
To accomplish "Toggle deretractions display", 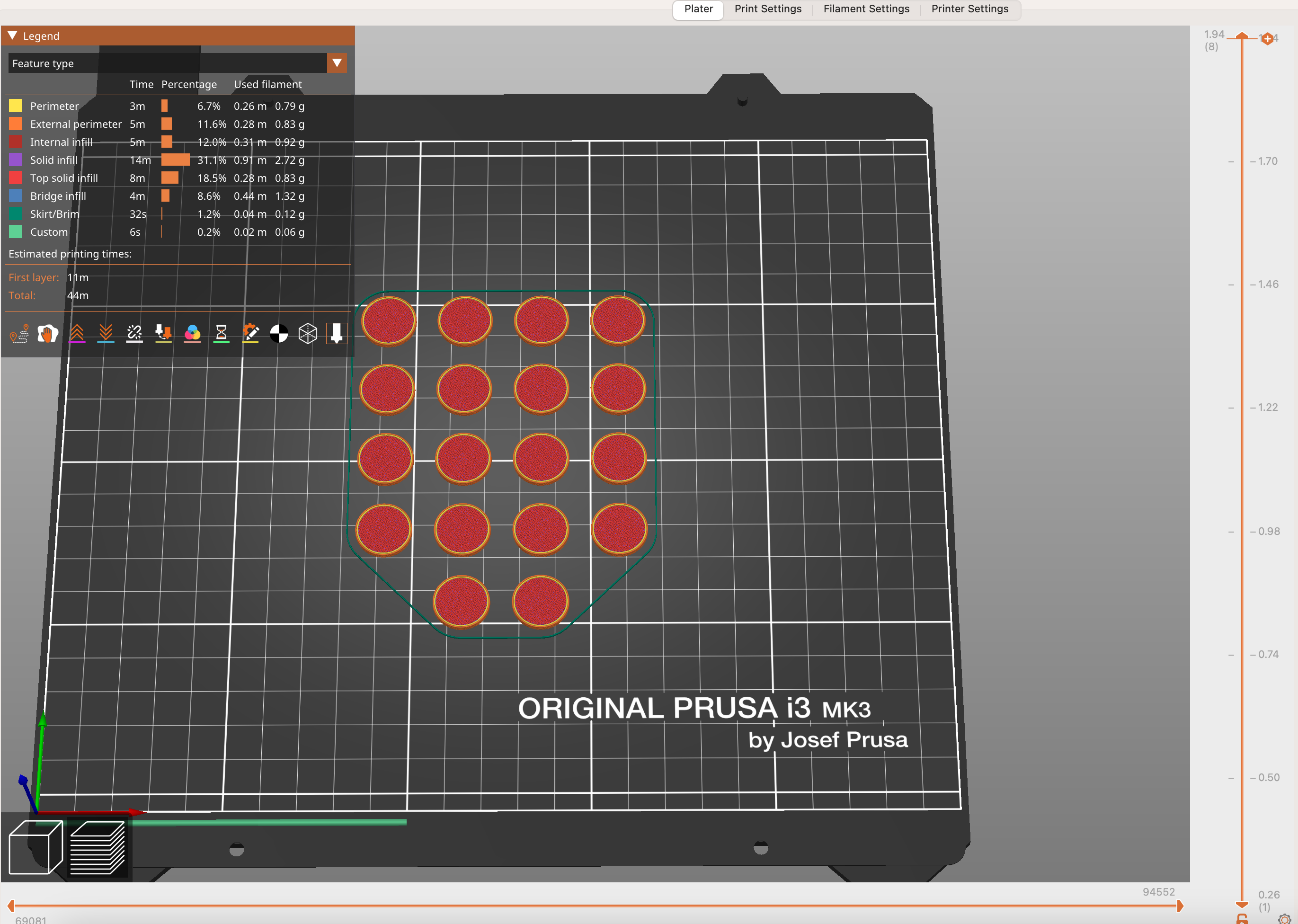I will 105,333.
